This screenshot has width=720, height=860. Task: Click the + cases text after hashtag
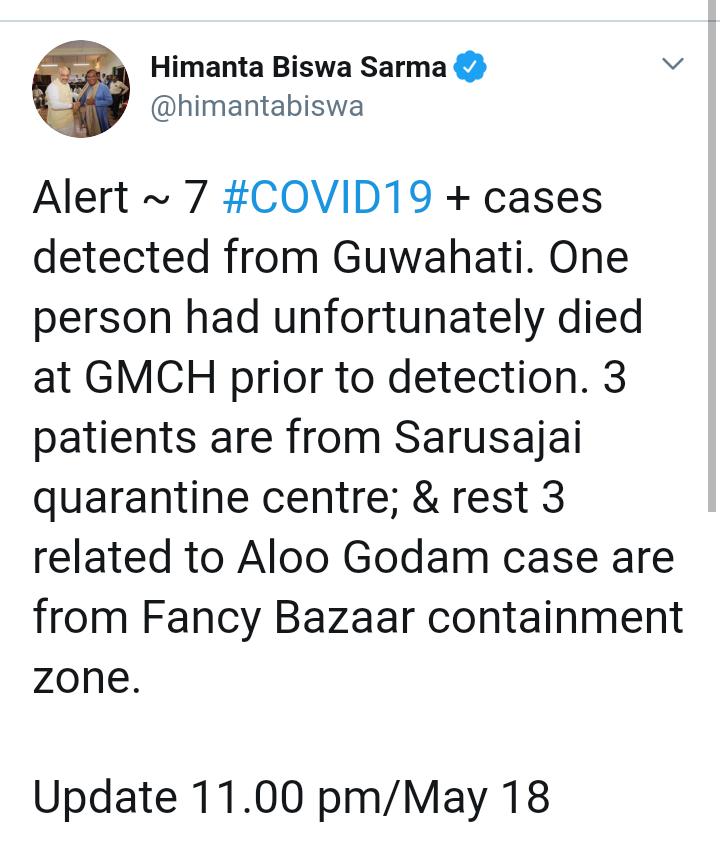click(523, 198)
